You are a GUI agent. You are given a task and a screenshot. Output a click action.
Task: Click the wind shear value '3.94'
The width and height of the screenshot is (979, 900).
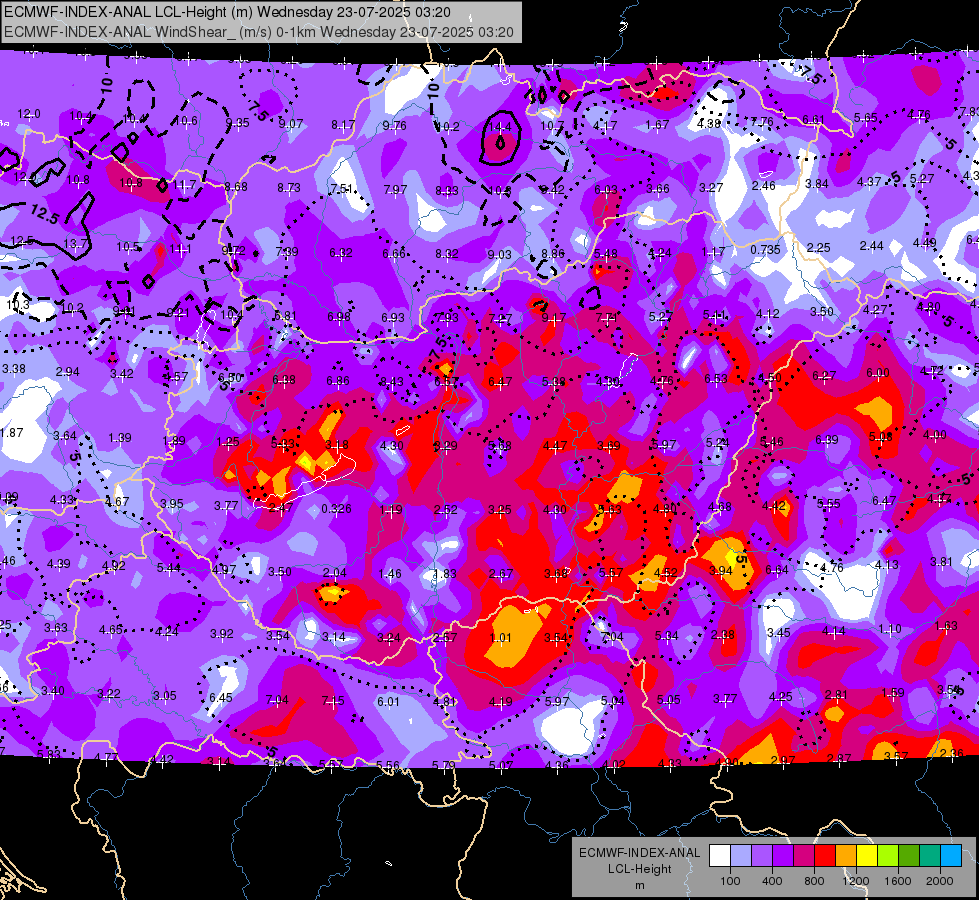[x=721, y=570]
